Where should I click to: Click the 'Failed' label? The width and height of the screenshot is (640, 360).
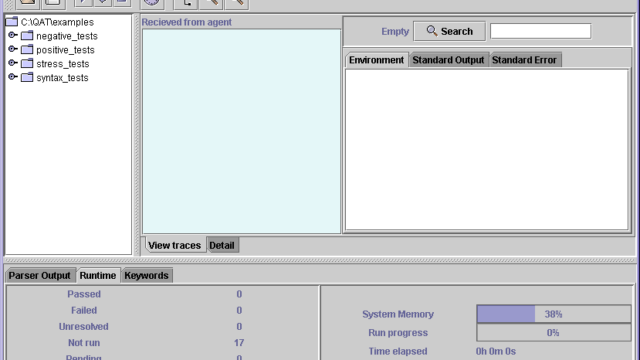[84, 310]
